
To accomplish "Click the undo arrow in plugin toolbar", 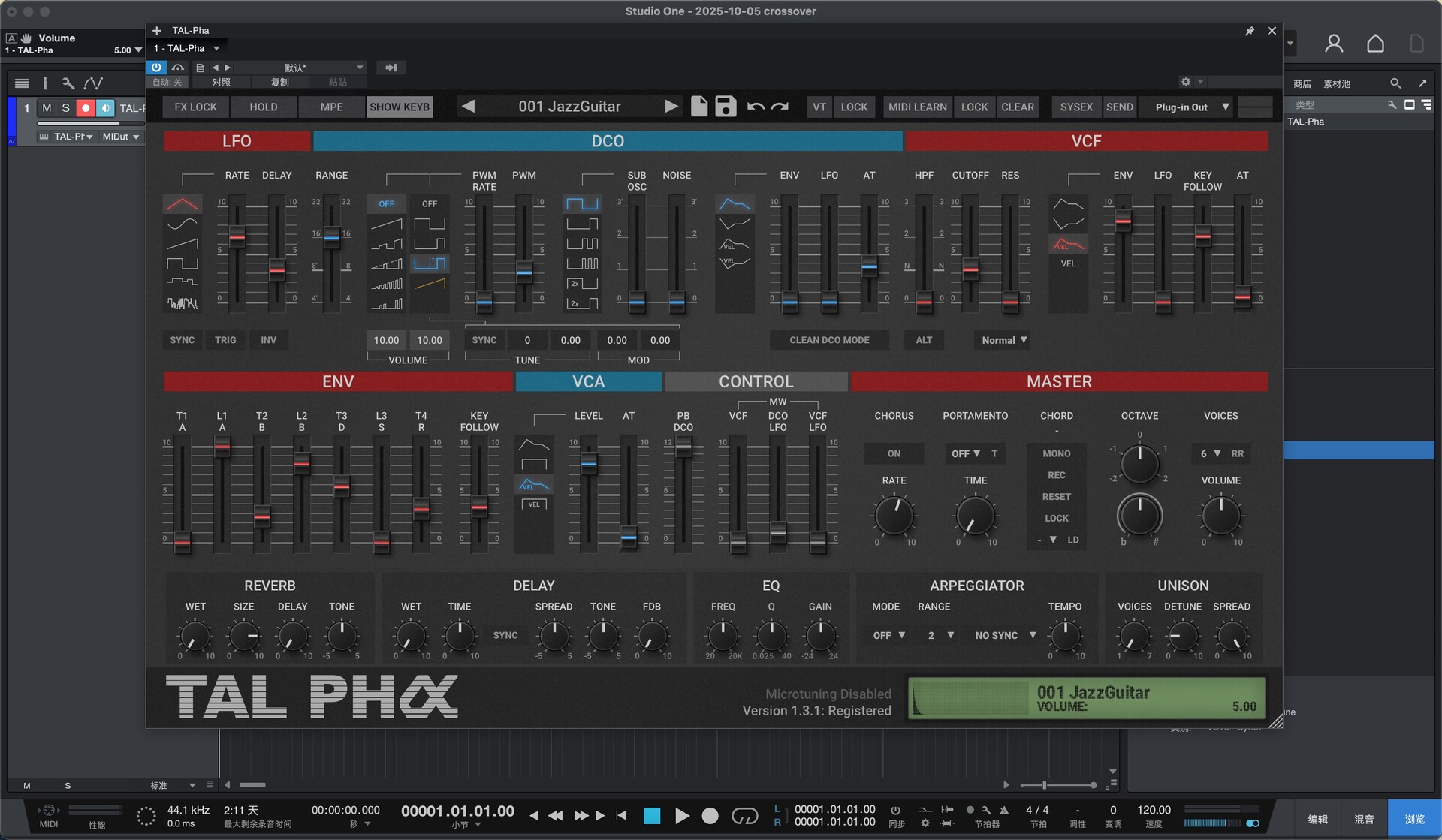I will (x=756, y=107).
